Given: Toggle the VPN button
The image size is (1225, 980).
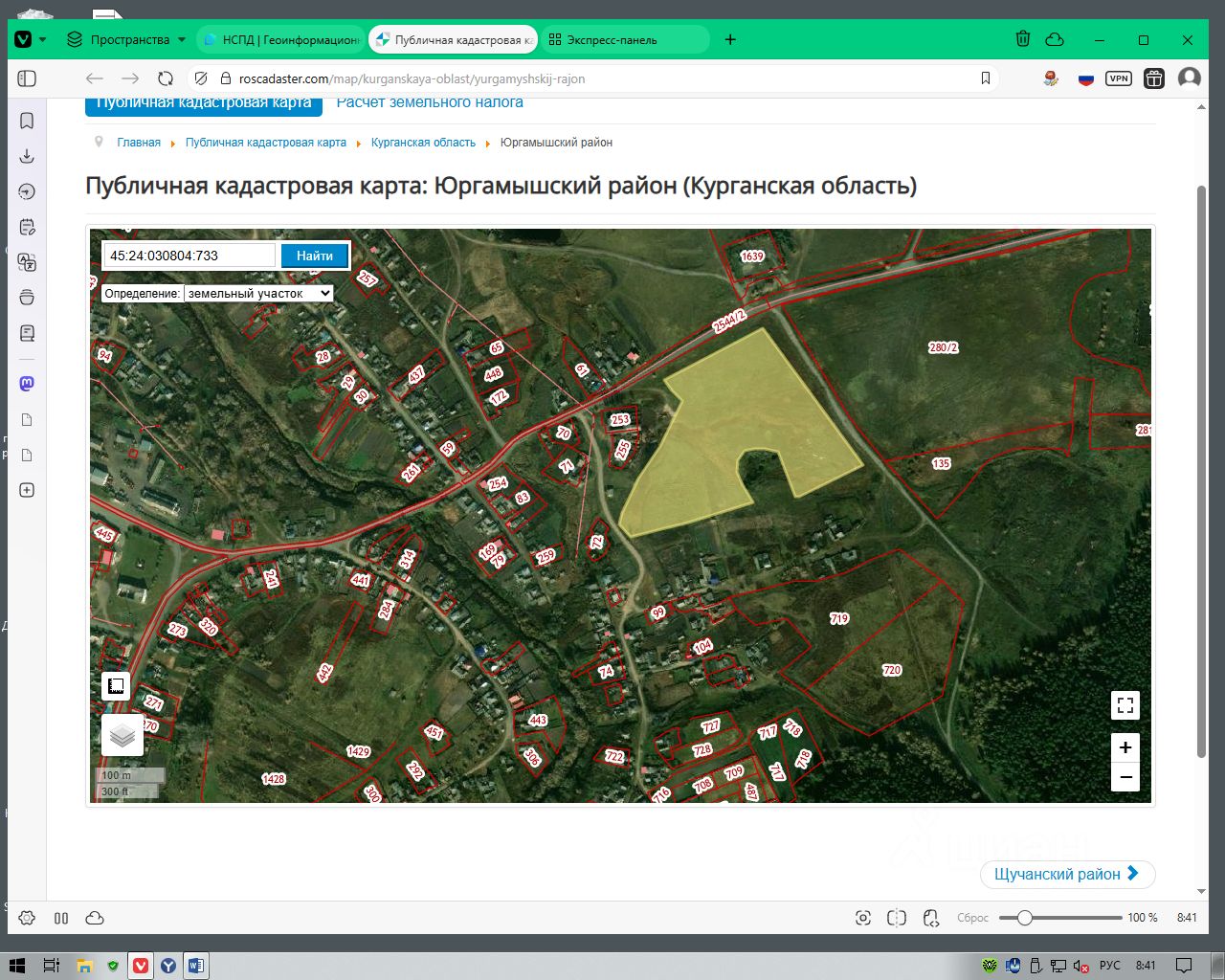Looking at the screenshot, I should tap(1118, 78).
